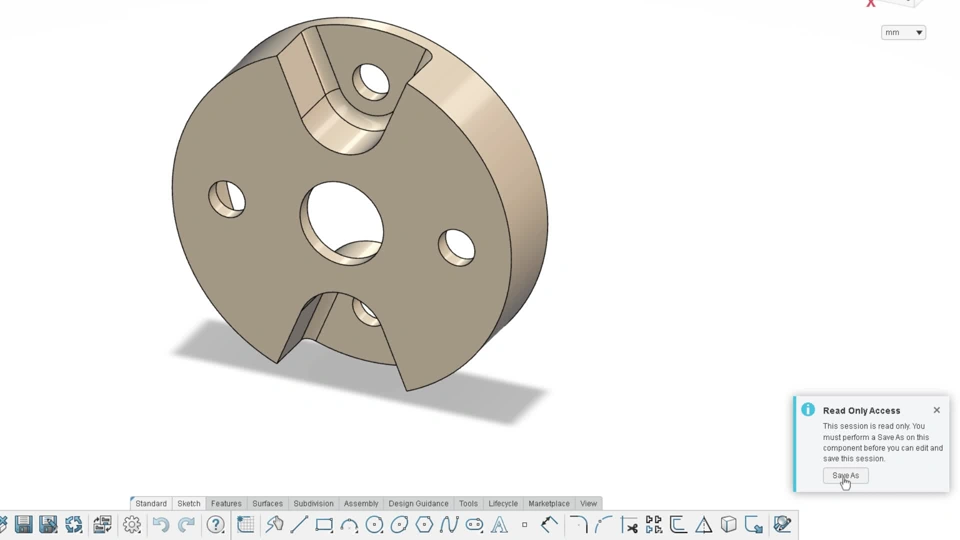
Task: Select the Rectangle sketch tool
Action: pos(324,525)
